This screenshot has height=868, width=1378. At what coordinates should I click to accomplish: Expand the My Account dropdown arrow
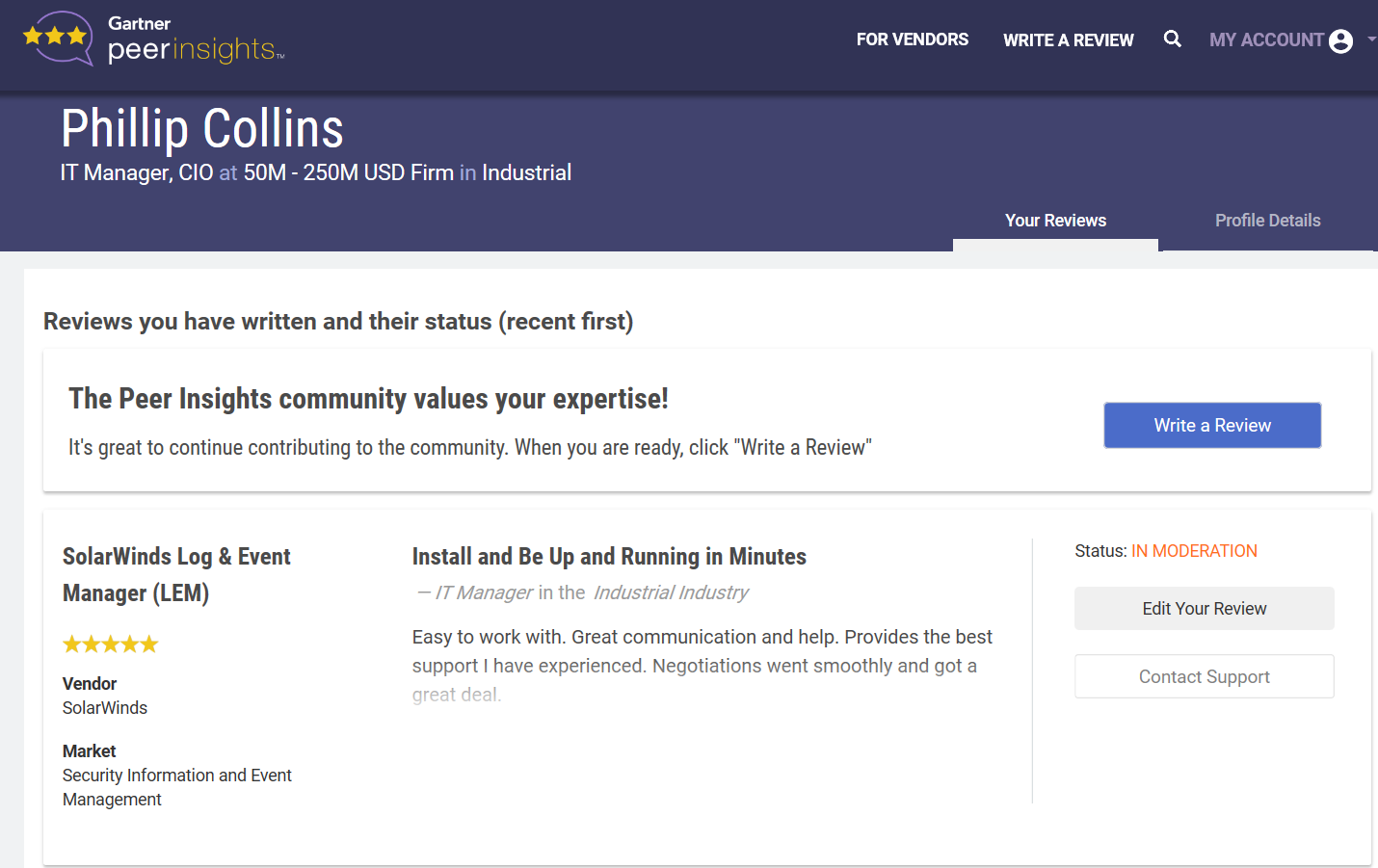(x=1371, y=39)
